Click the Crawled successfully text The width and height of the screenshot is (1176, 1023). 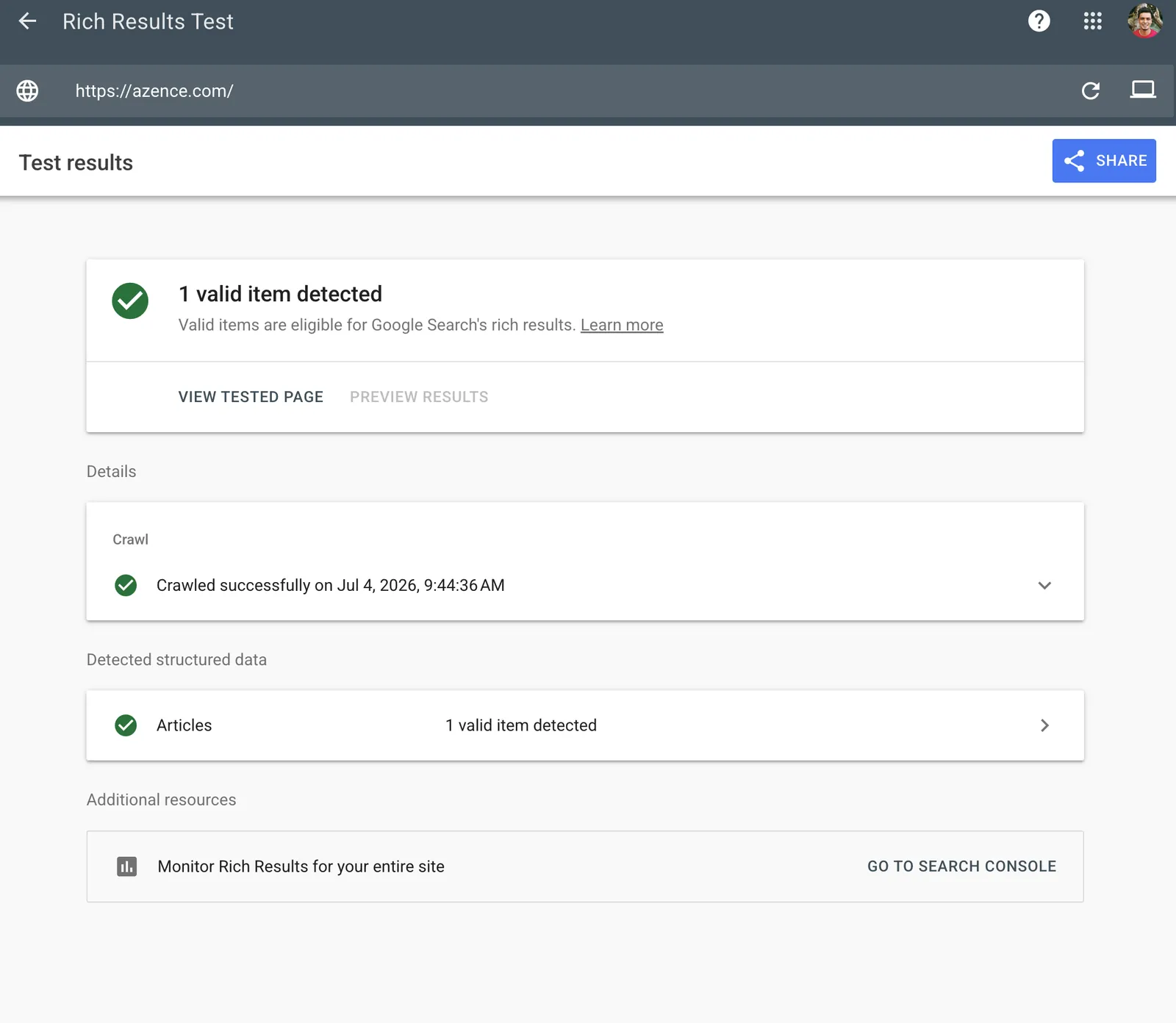[x=330, y=585]
